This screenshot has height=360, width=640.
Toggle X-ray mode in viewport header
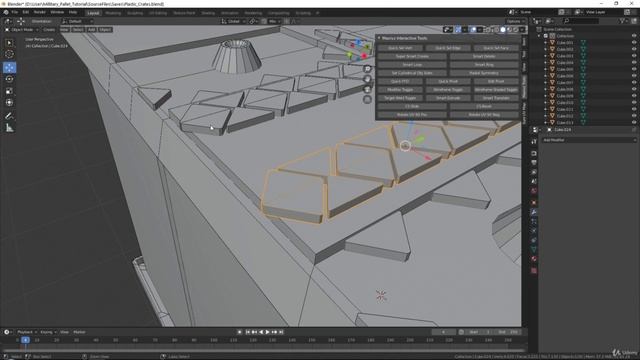tap(488, 29)
